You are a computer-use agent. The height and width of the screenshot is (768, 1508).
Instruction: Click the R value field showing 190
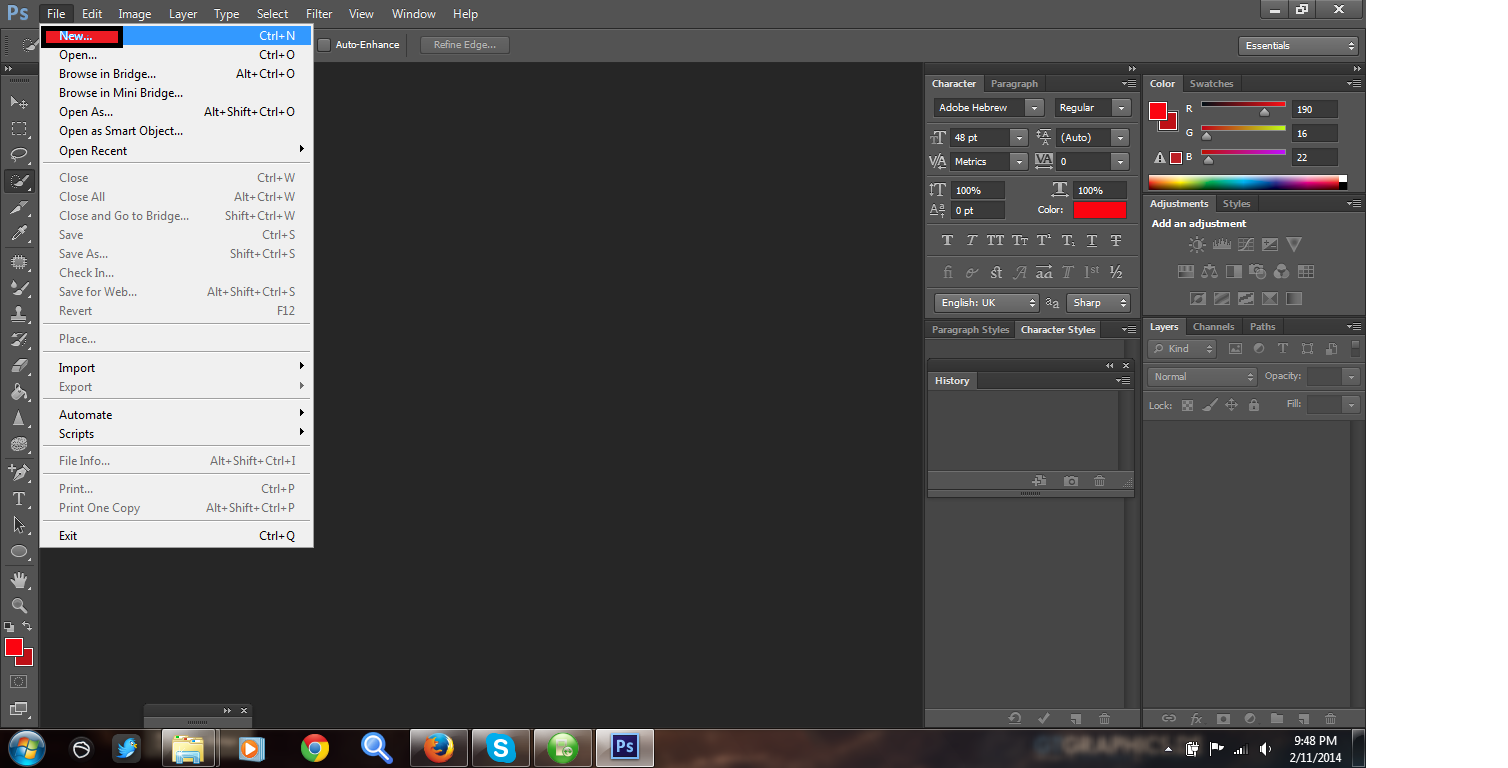pos(1314,109)
